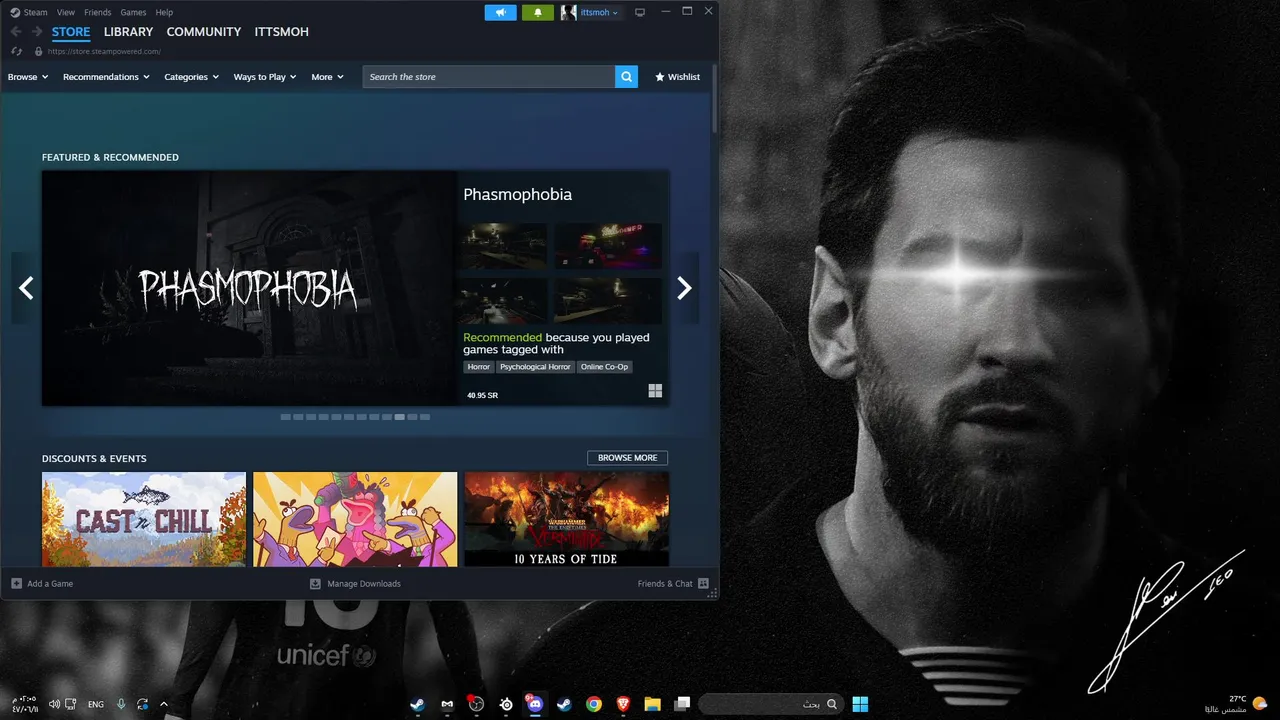This screenshot has width=1280, height=720.
Task: Open the ITTSMOH profile tab
Action: point(282,32)
